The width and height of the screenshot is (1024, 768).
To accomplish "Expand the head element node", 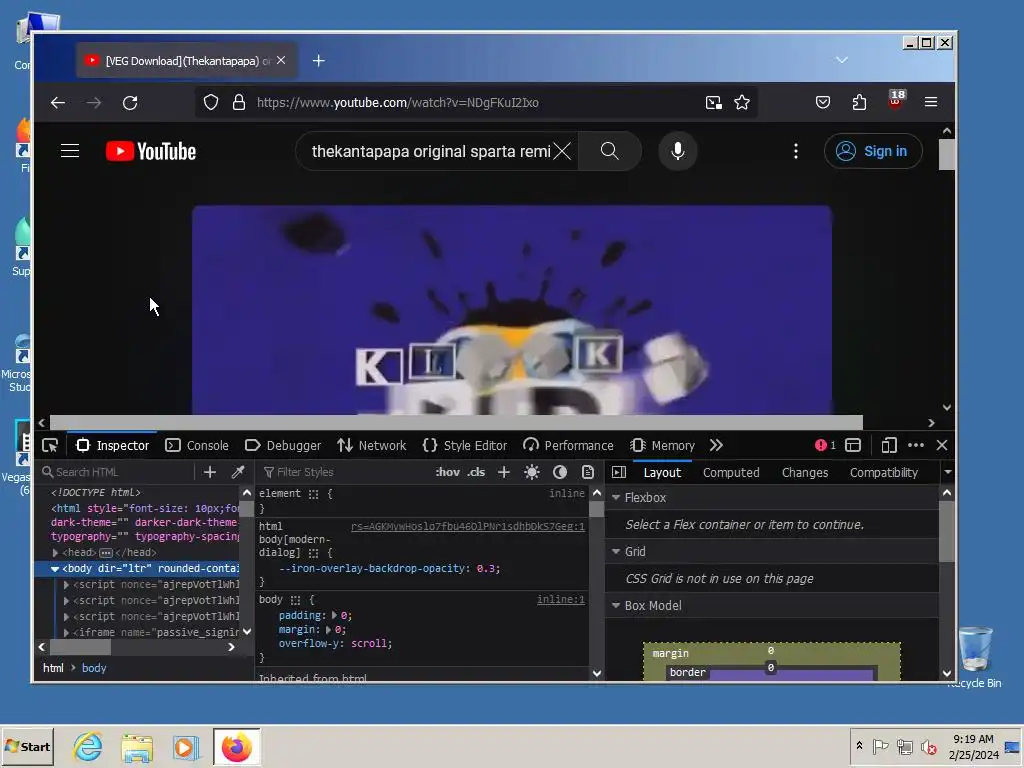I will (x=56, y=552).
